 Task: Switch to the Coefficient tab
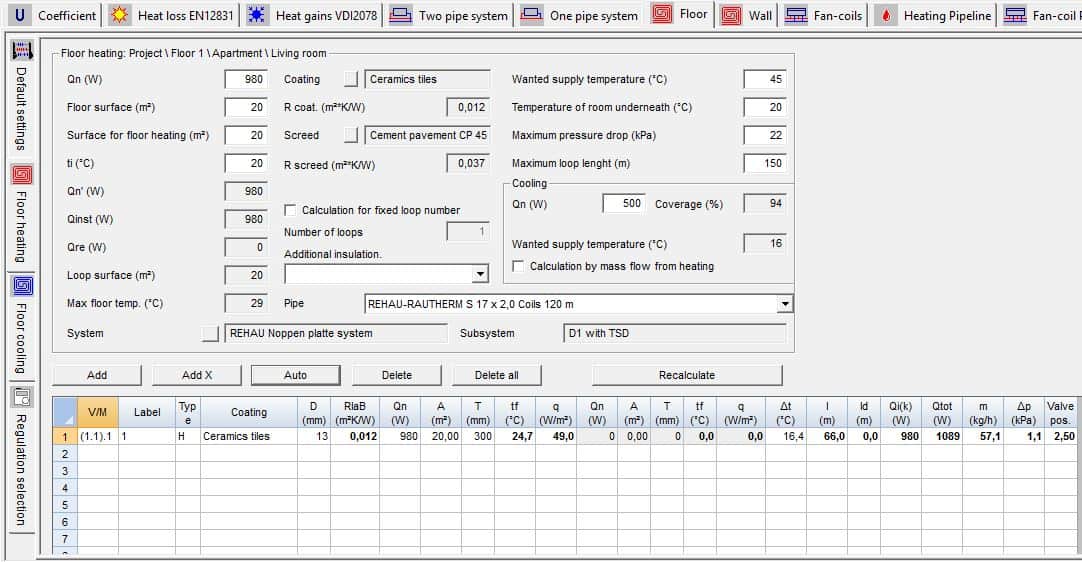click(x=57, y=15)
